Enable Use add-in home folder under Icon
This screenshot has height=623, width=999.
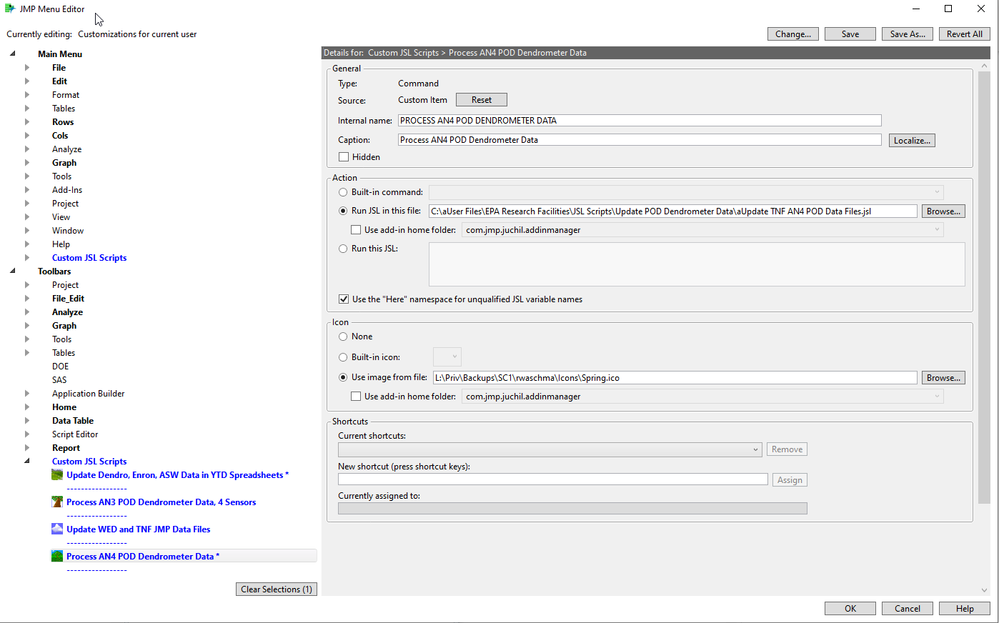coord(356,396)
